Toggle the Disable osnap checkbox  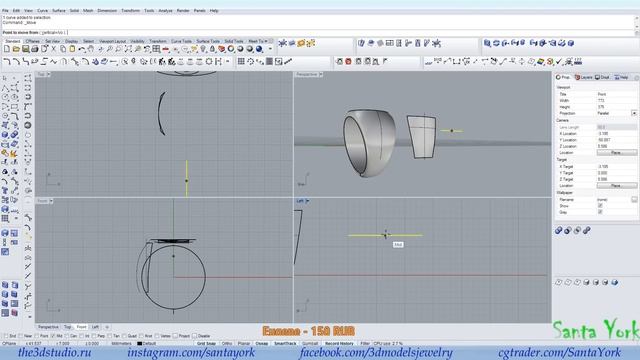pos(195,336)
